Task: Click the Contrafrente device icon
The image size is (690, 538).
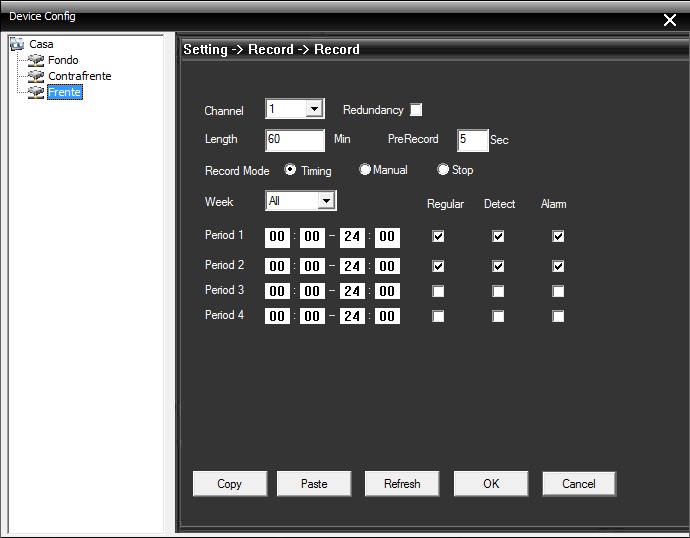Action: pyautogui.click(x=36, y=76)
